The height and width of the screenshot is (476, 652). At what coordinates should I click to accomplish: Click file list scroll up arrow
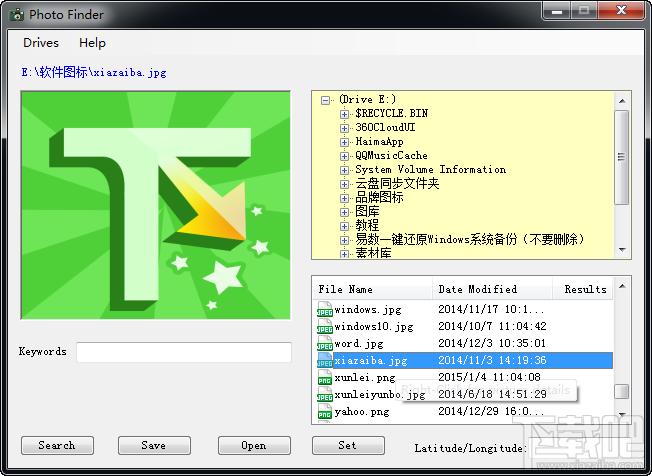coord(622,286)
